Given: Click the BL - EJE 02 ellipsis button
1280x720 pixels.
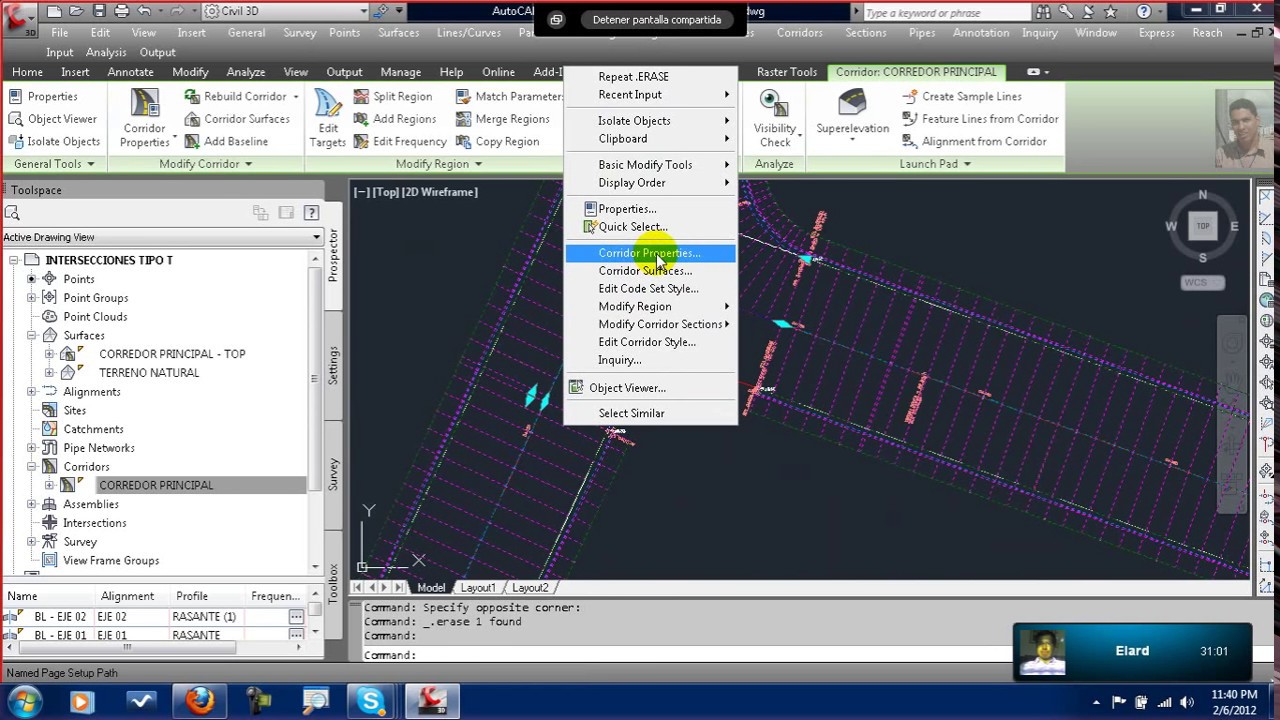Looking at the screenshot, I should click(x=296, y=617).
